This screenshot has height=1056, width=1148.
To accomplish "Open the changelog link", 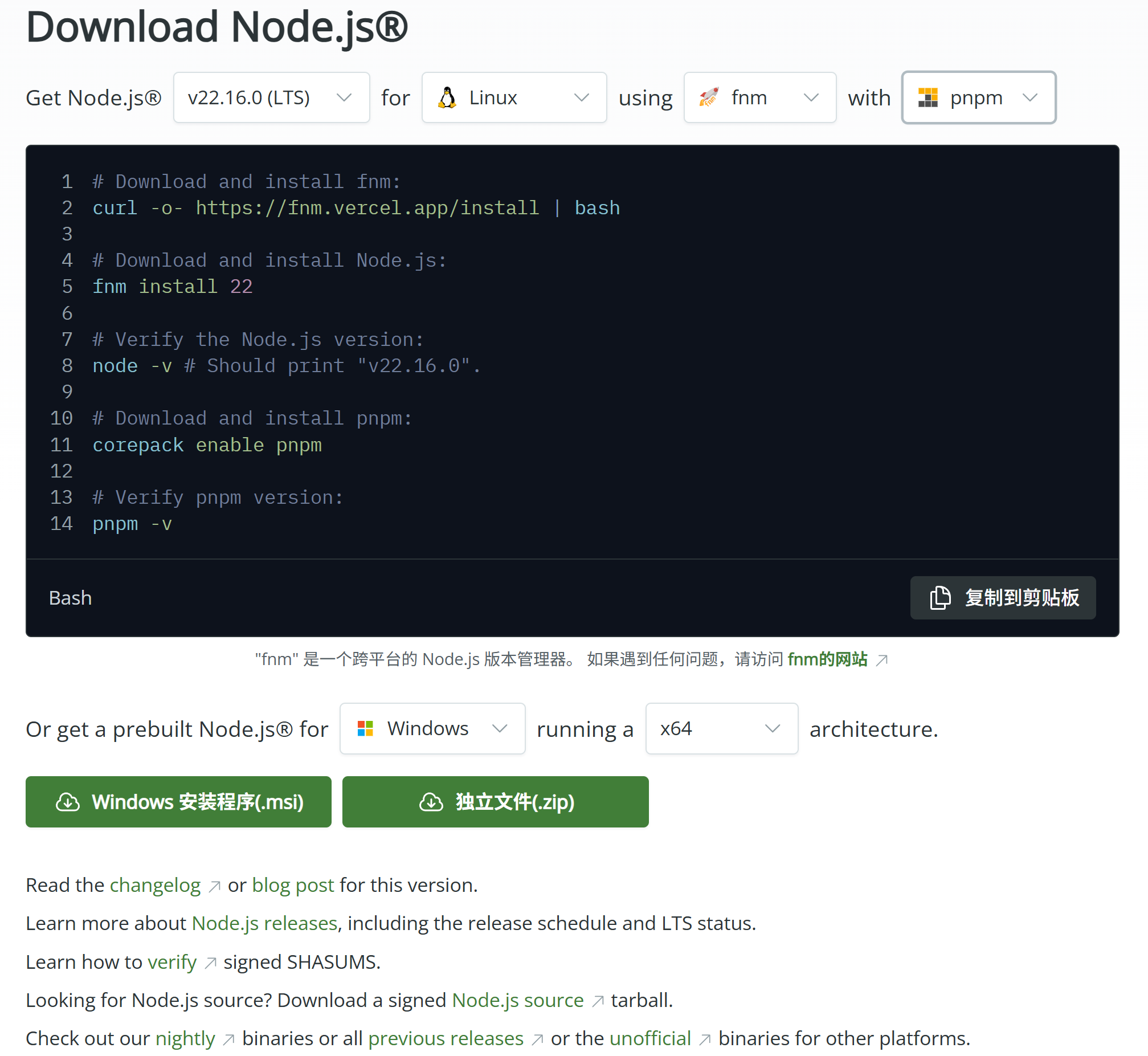I will 155,885.
